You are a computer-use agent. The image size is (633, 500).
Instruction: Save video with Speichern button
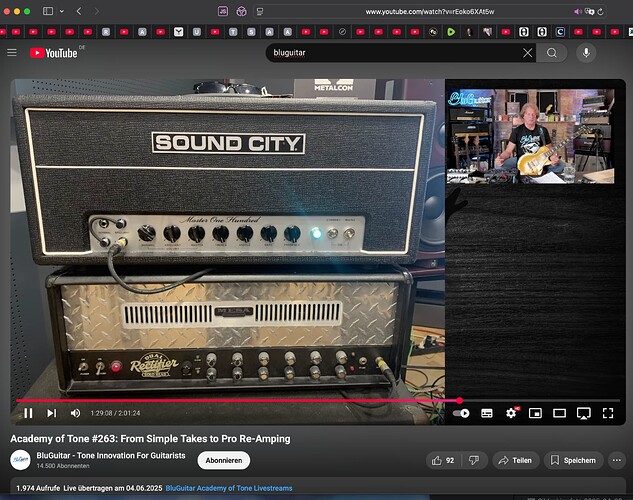point(574,460)
